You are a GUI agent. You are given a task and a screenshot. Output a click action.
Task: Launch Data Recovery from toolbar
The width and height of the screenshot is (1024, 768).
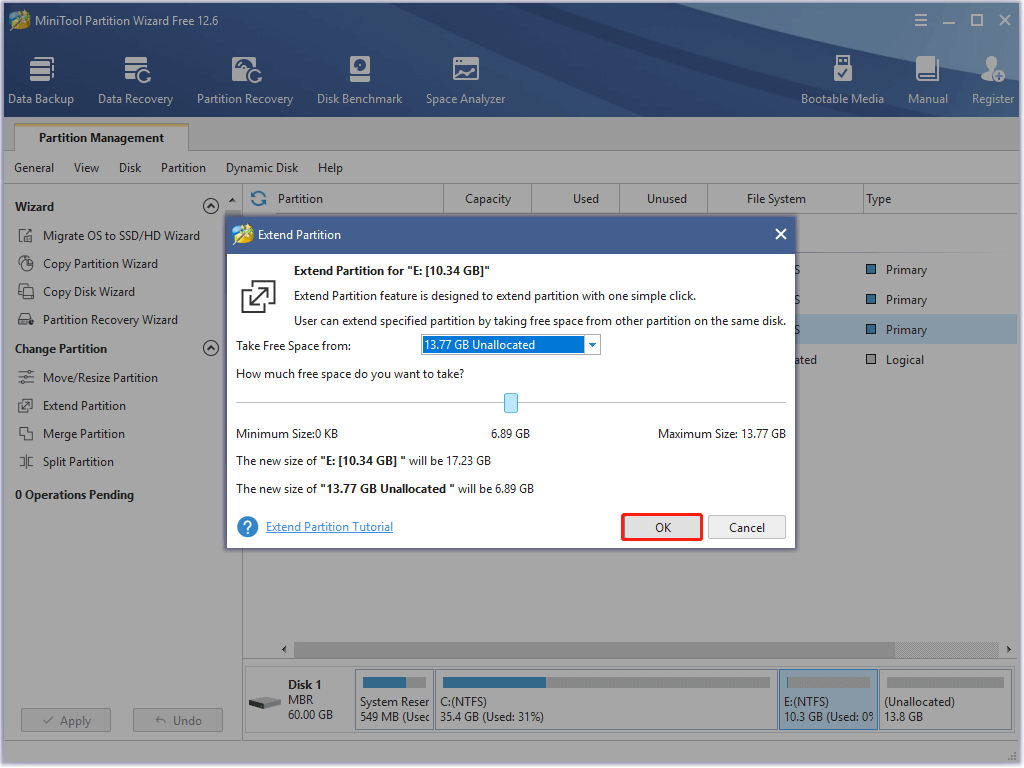click(x=136, y=81)
